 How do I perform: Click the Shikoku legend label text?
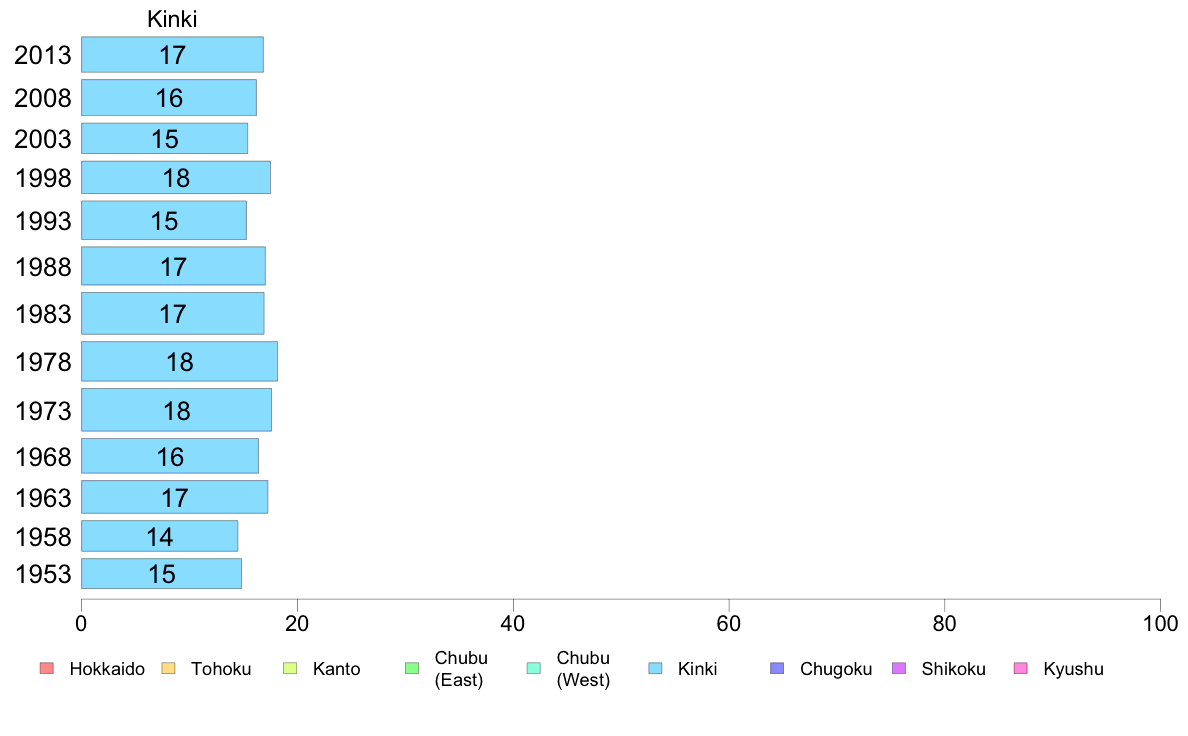[953, 669]
